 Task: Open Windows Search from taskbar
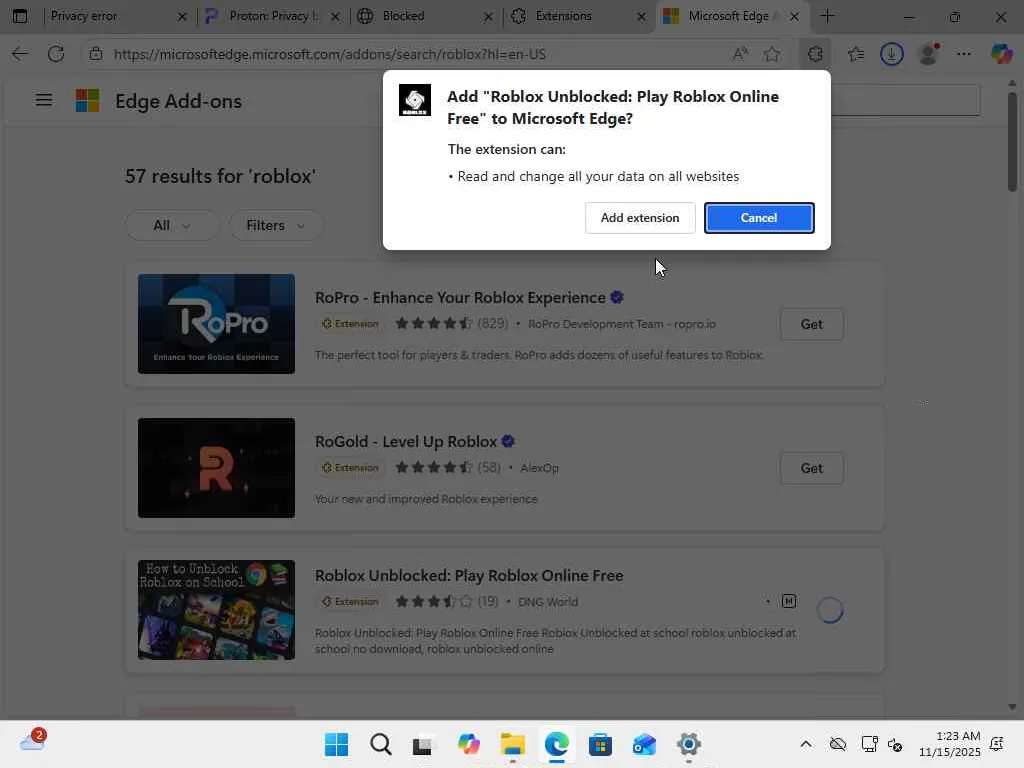click(380, 744)
